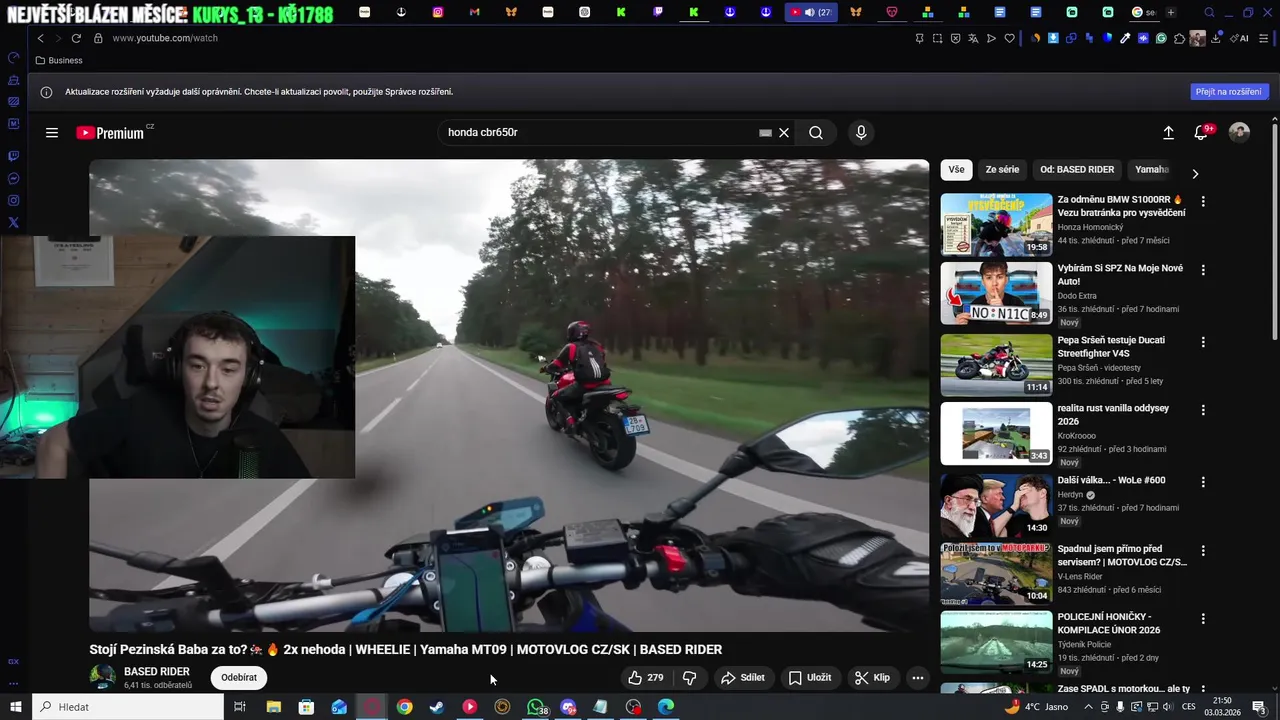The width and height of the screenshot is (1280, 720).
Task: Open Další válka... WoLe #600 video title
Action: click(x=1111, y=480)
